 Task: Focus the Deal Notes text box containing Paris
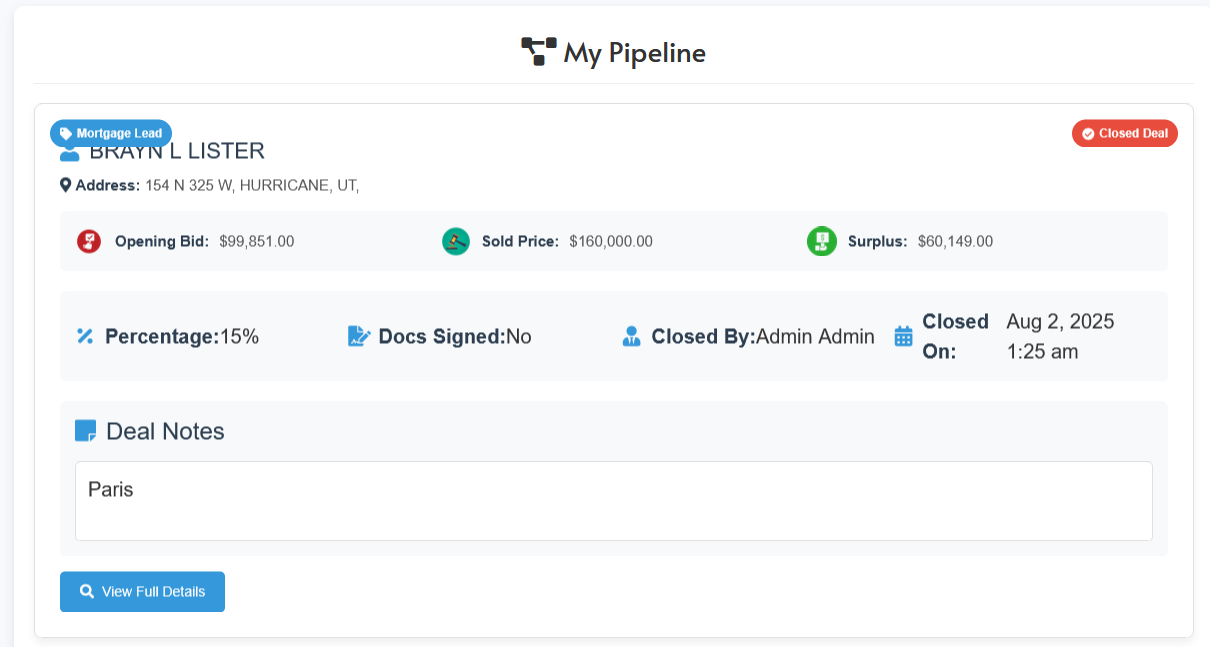coord(613,501)
